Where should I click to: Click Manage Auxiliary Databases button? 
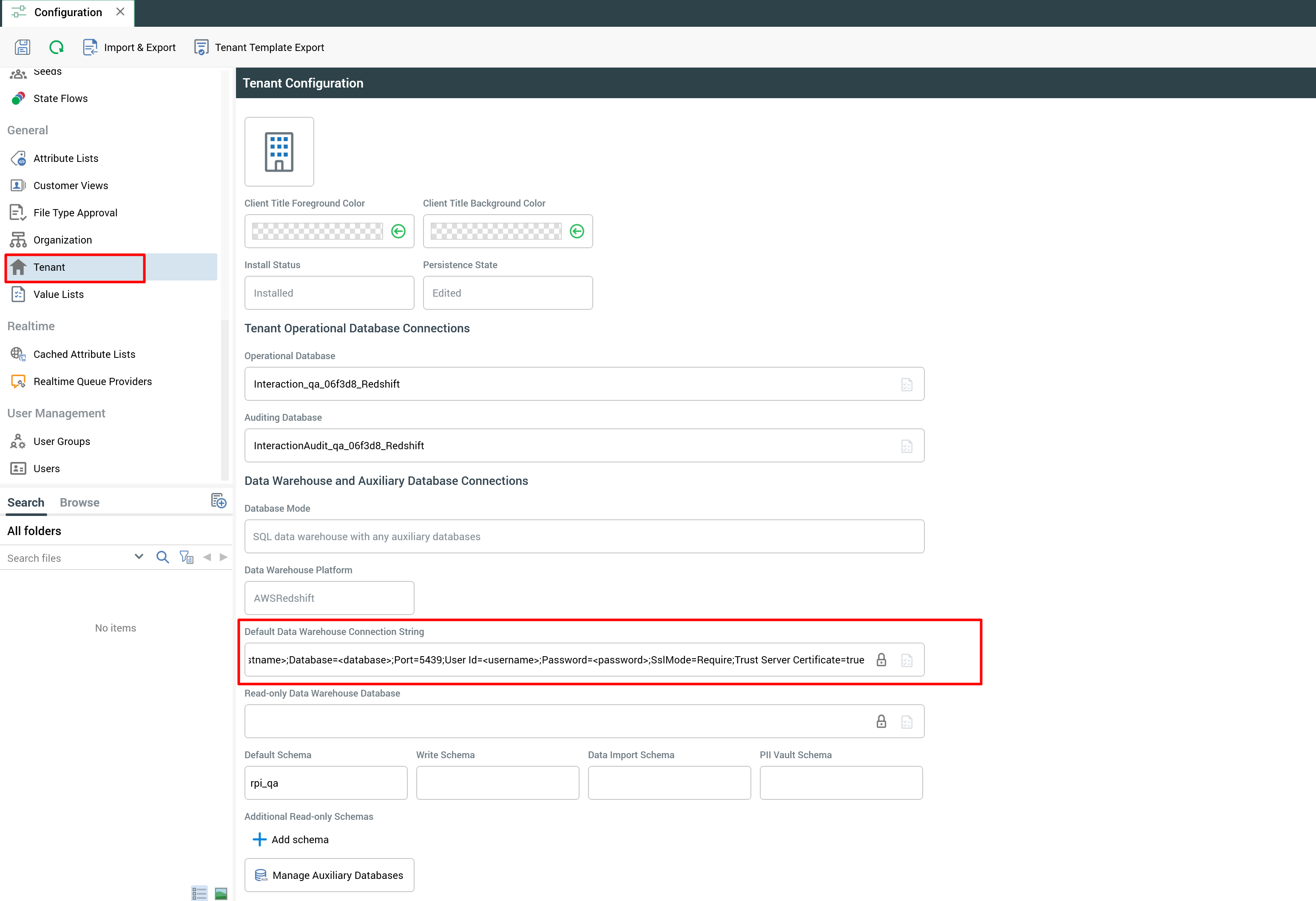point(329,875)
